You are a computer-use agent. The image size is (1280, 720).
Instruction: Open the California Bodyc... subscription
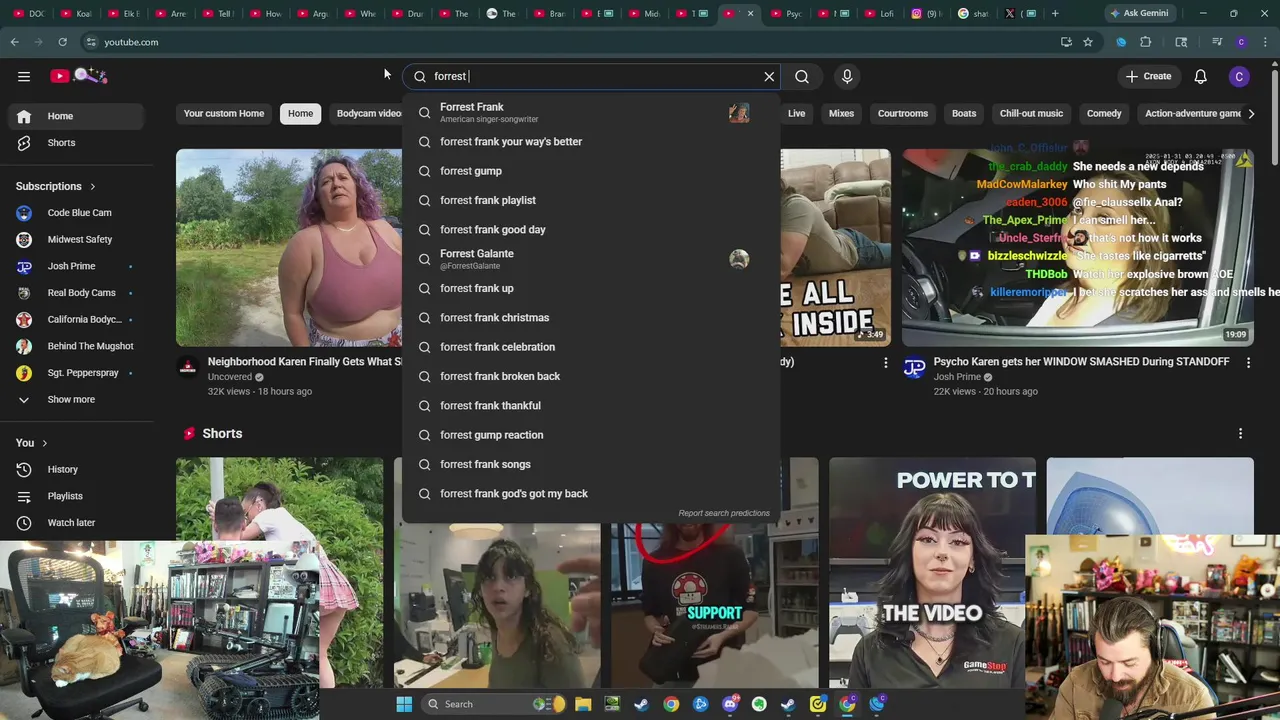(77, 319)
